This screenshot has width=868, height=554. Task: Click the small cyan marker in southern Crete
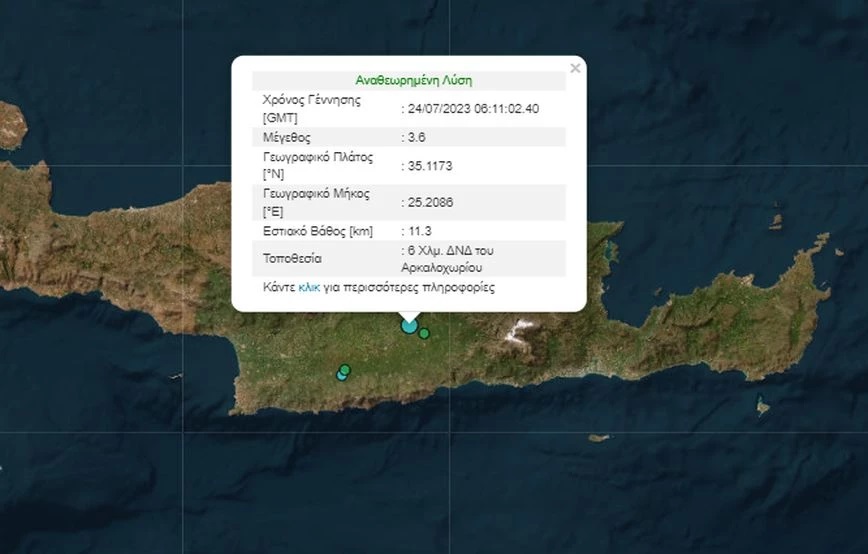pos(341,376)
